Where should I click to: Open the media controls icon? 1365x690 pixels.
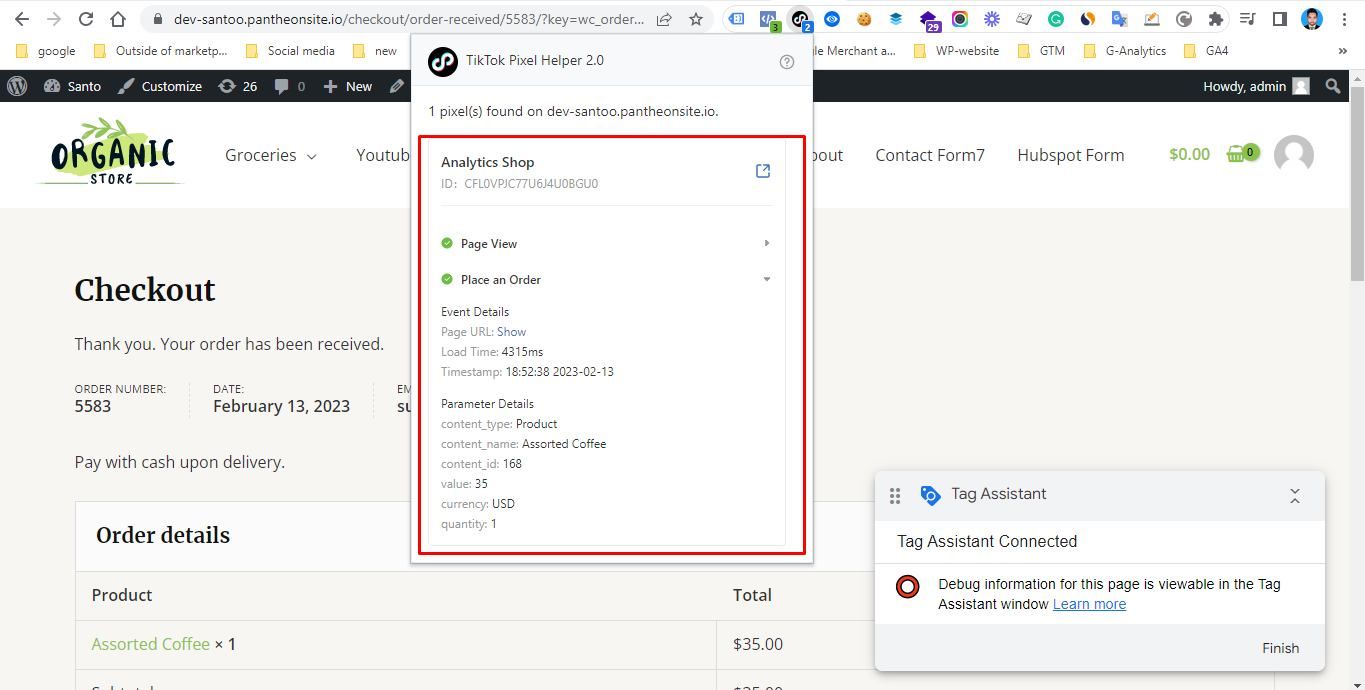1248,19
